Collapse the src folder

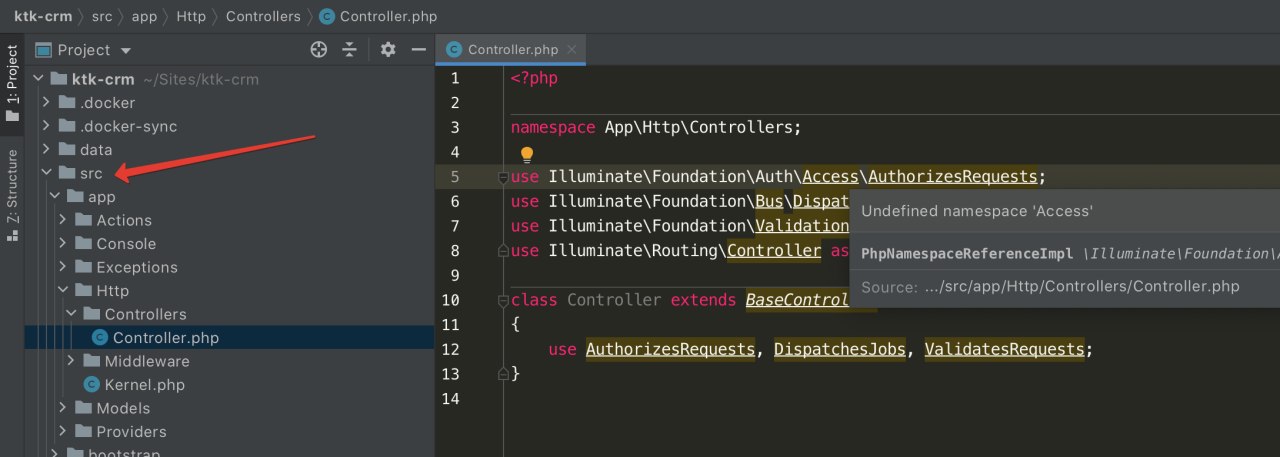point(45,174)
